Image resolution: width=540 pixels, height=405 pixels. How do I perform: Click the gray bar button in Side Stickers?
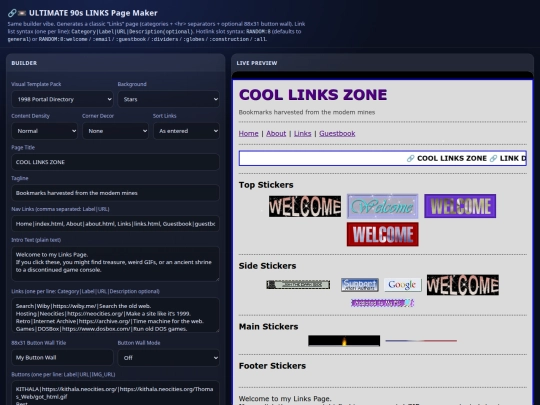pyautogui.click(x=298, y=284)
